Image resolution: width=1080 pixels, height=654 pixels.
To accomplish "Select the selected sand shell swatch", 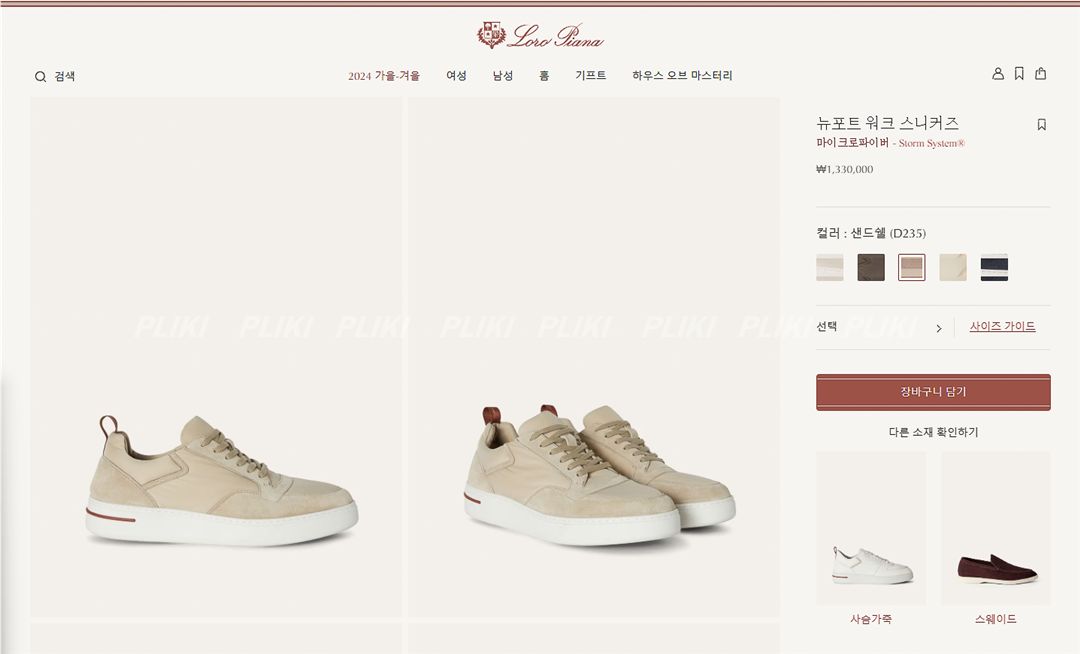I will (x=912, y=267).
